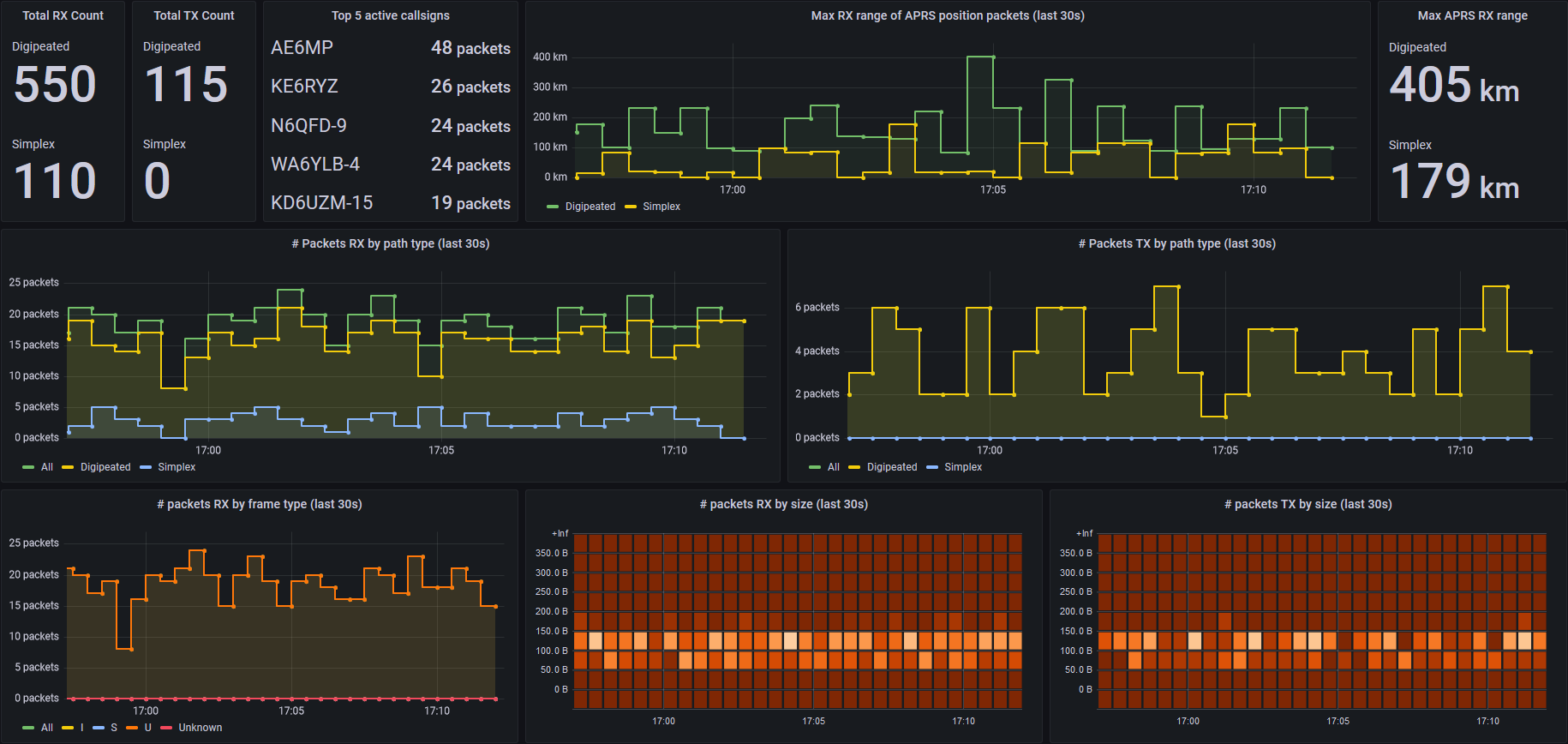Click the 0 Simplex TX count value

[x=157, y=182]
